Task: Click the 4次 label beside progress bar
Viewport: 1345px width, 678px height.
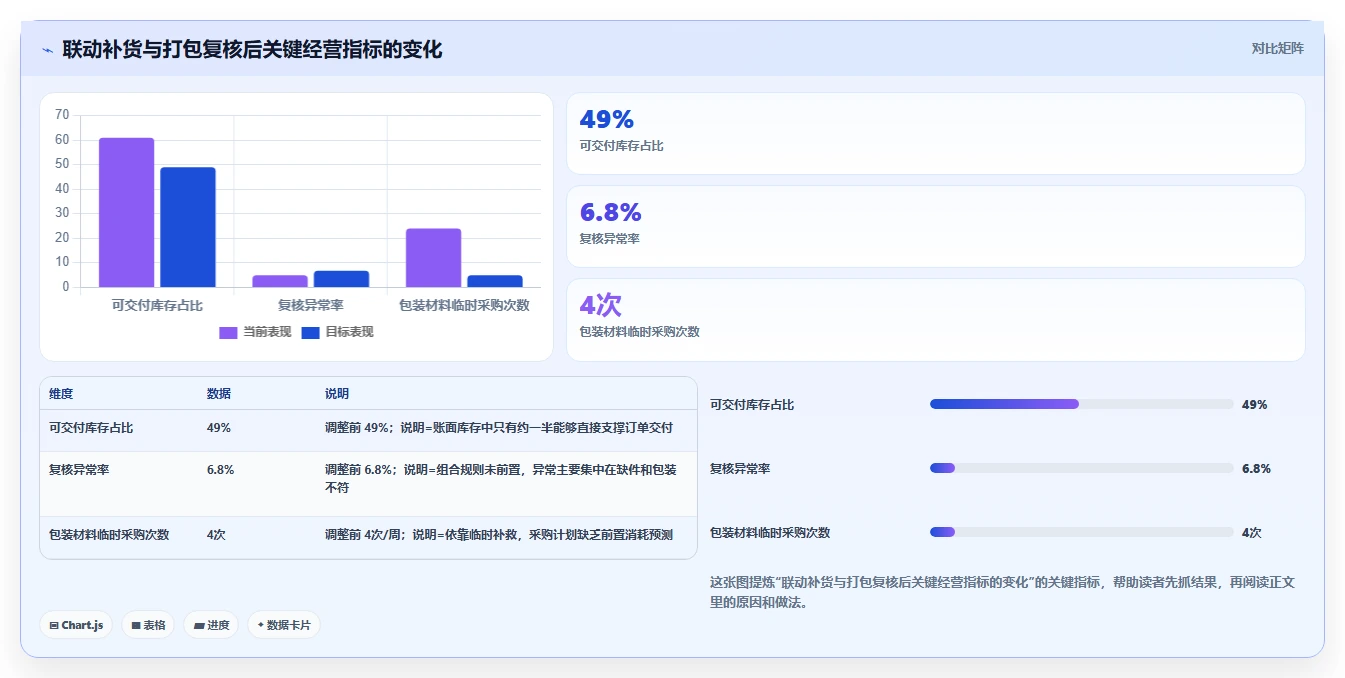Action: (x=1251, y=533)
